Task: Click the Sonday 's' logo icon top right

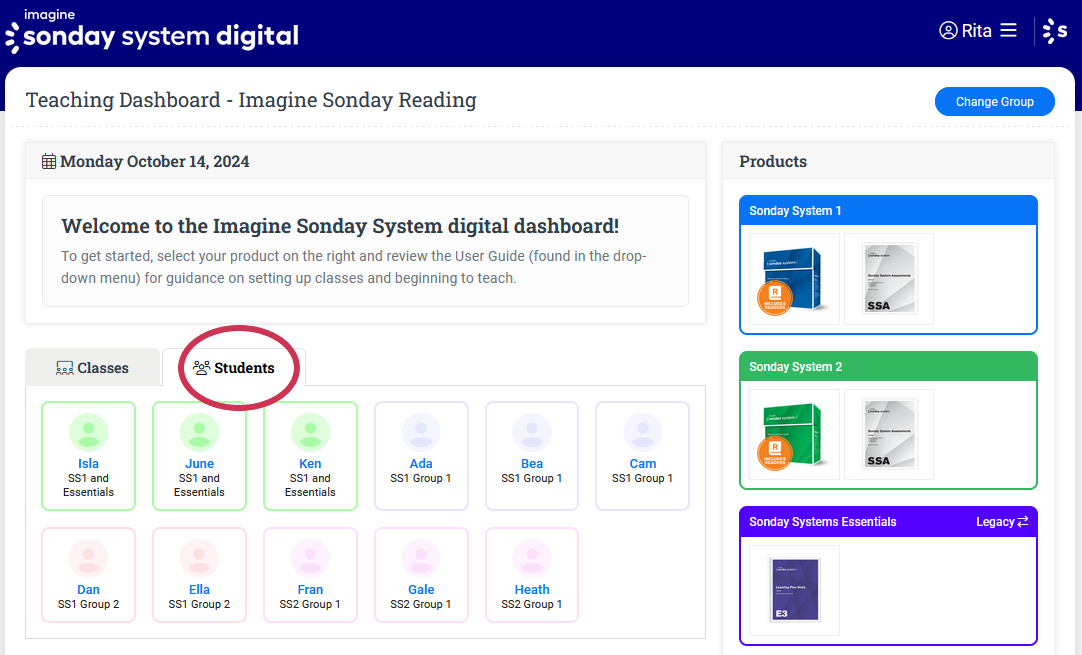Action: [x=1055, y=31]
